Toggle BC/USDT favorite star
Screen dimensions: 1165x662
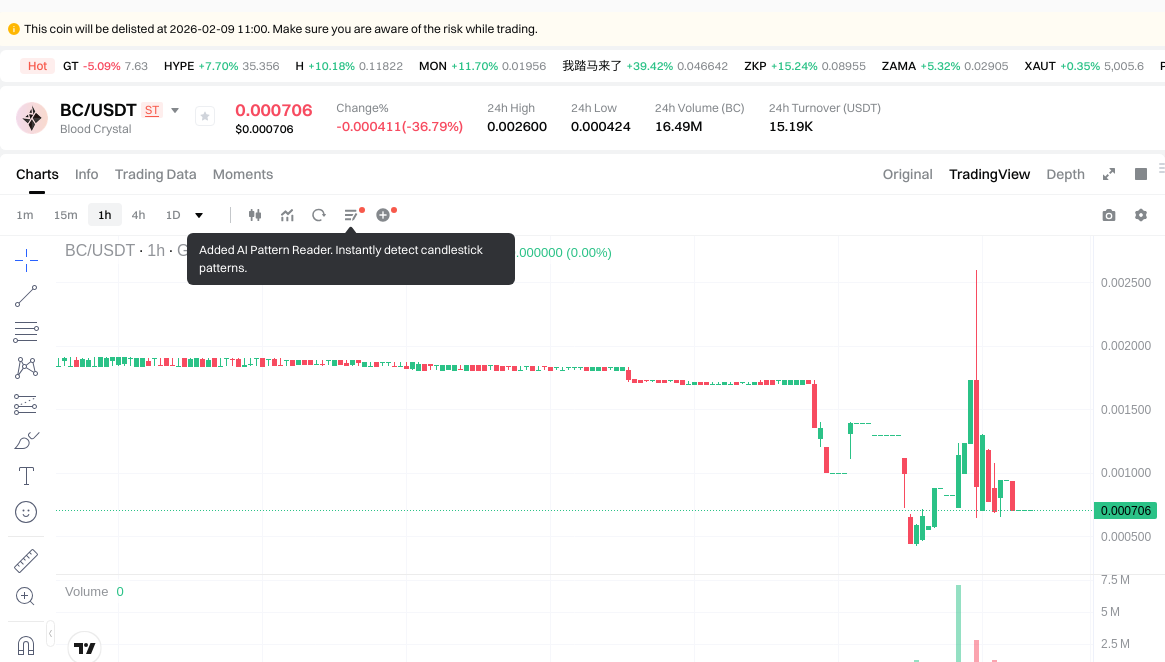(x=205, y=116)
